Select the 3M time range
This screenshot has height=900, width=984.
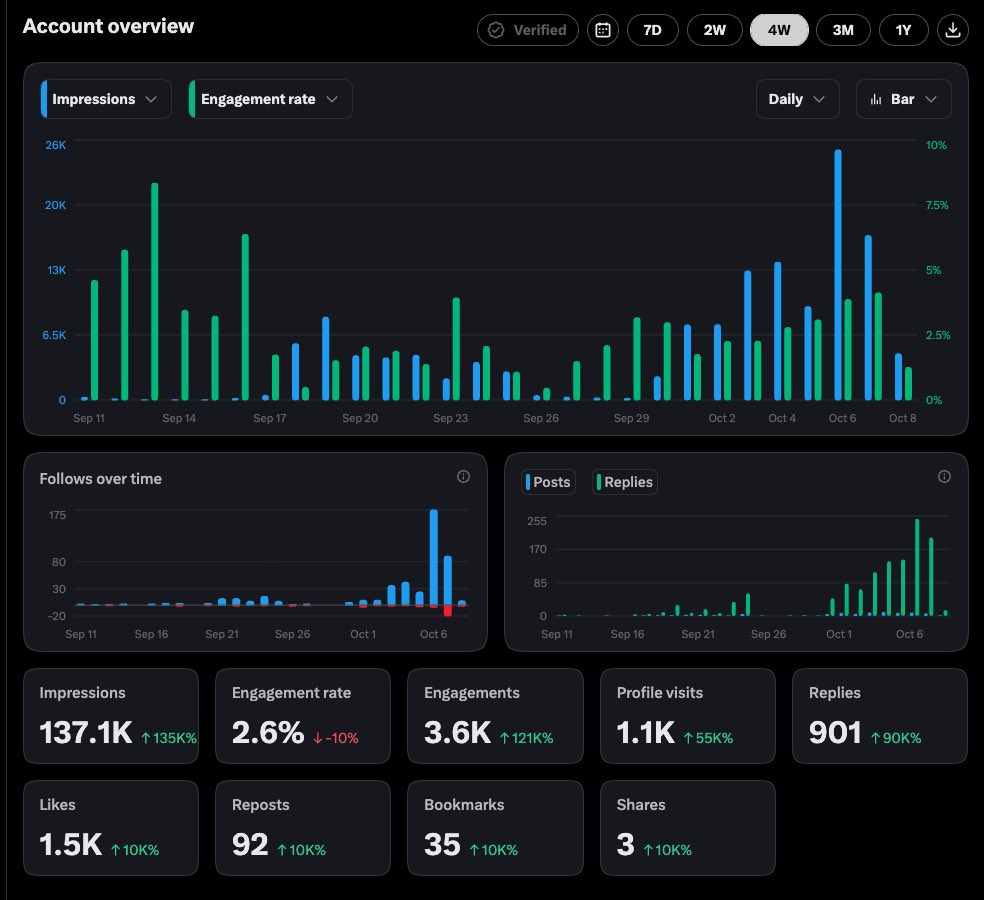(x=843, y=30)
